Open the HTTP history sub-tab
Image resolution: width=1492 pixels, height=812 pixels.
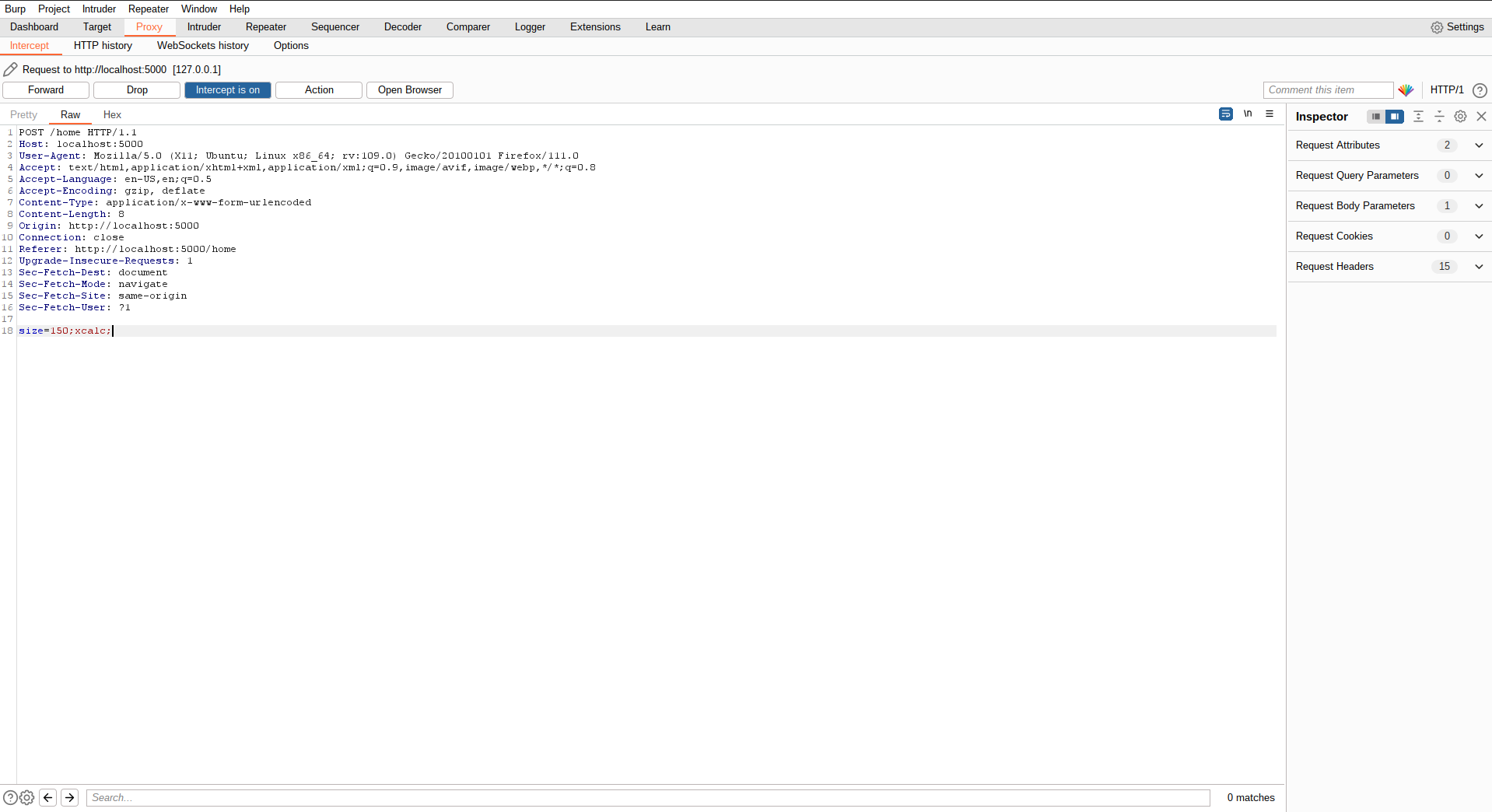pos(103,46)
